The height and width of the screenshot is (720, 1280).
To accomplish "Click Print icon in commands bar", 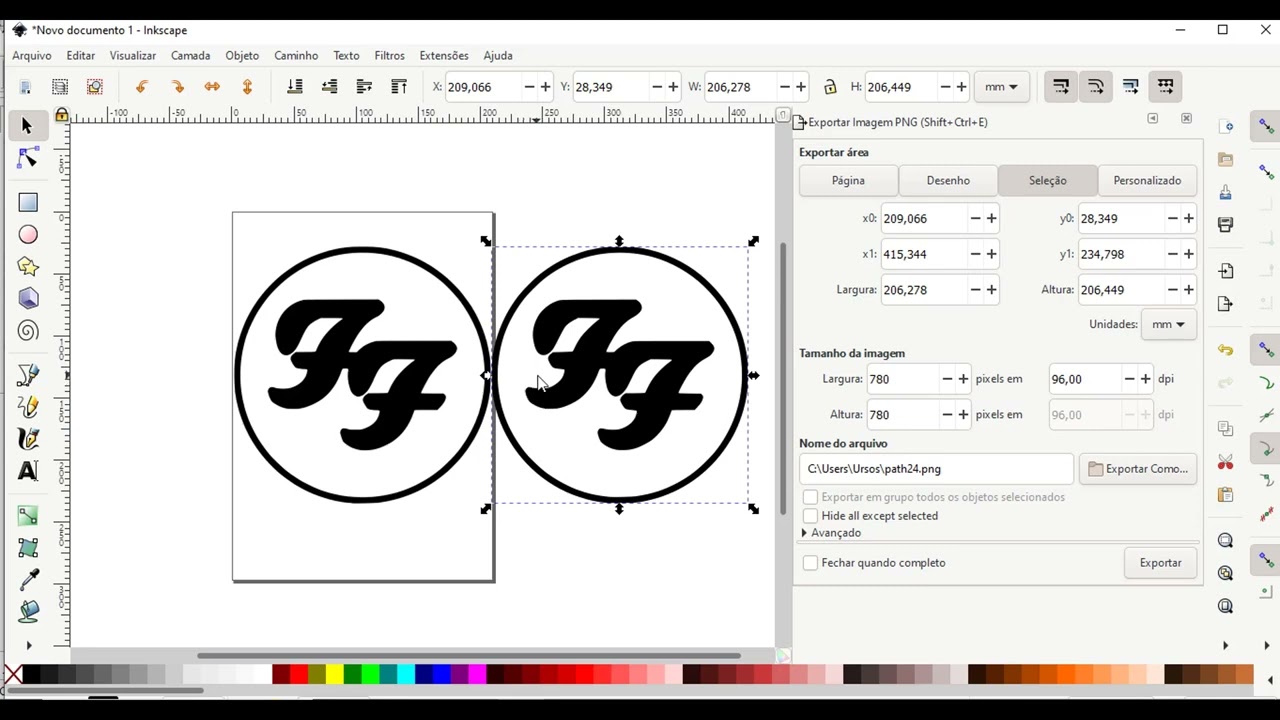I will (x=1225, y=225).
